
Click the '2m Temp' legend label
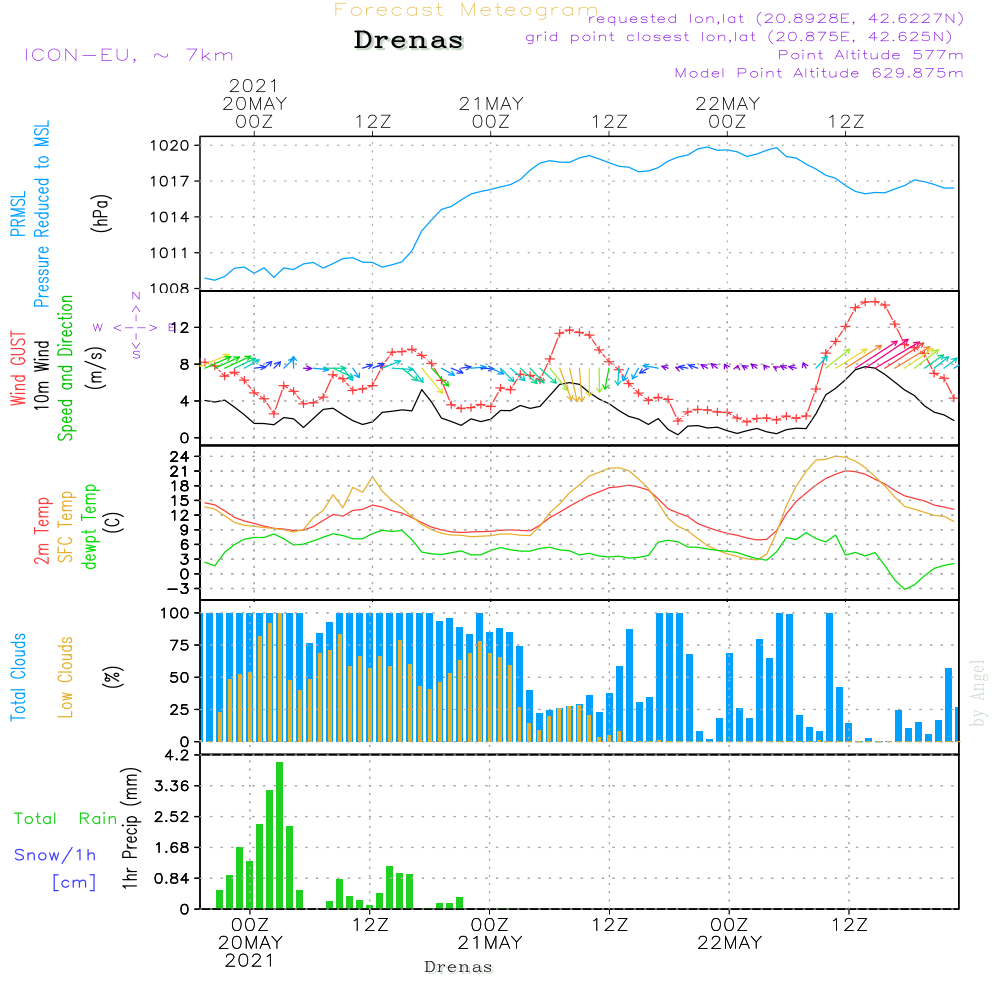coord(41,531)
